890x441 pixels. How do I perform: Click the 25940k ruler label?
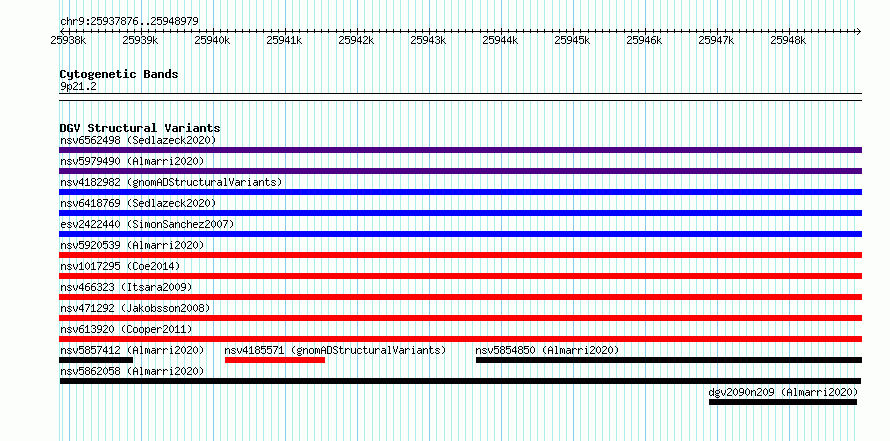pyautogui.click(x=212, y=40)
